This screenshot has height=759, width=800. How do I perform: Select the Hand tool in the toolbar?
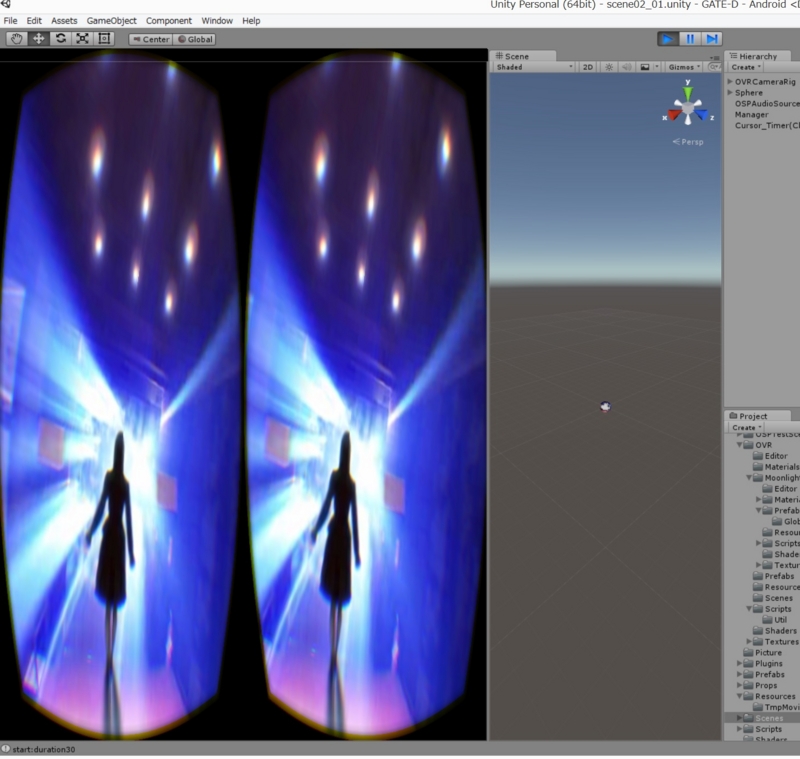[17, 39]
